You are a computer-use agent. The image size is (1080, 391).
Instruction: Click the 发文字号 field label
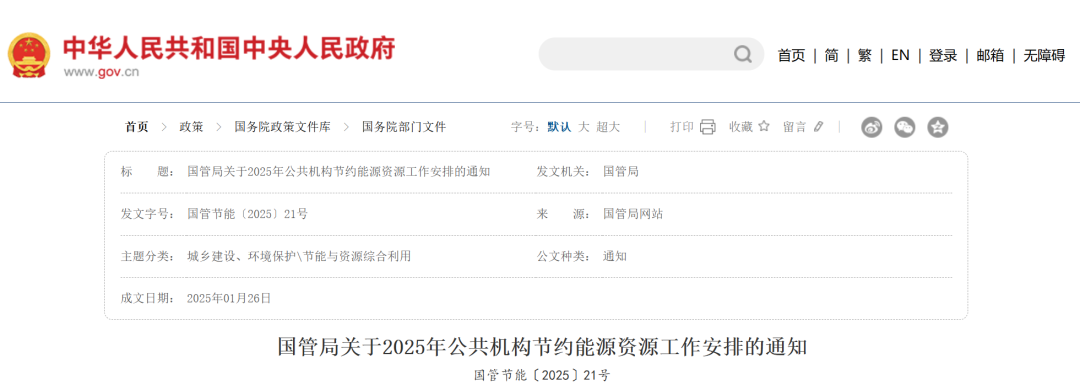point(147,214)
